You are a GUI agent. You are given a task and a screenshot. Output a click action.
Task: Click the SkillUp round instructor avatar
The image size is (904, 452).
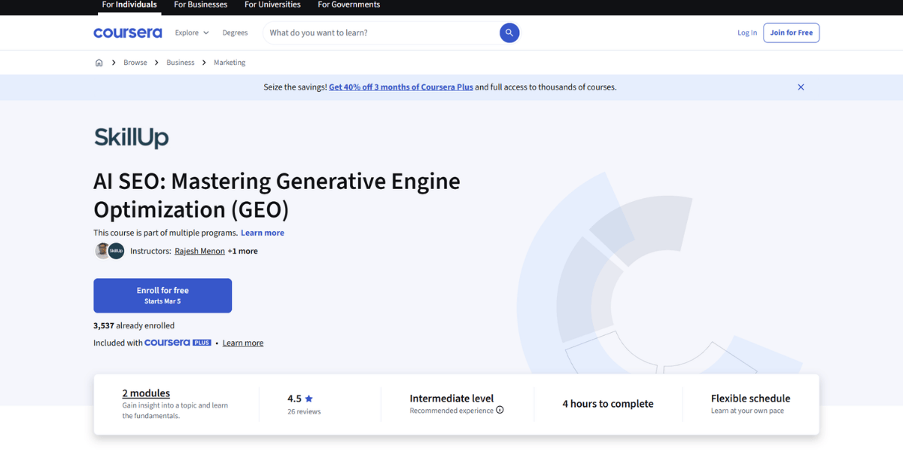pos(116,251)
